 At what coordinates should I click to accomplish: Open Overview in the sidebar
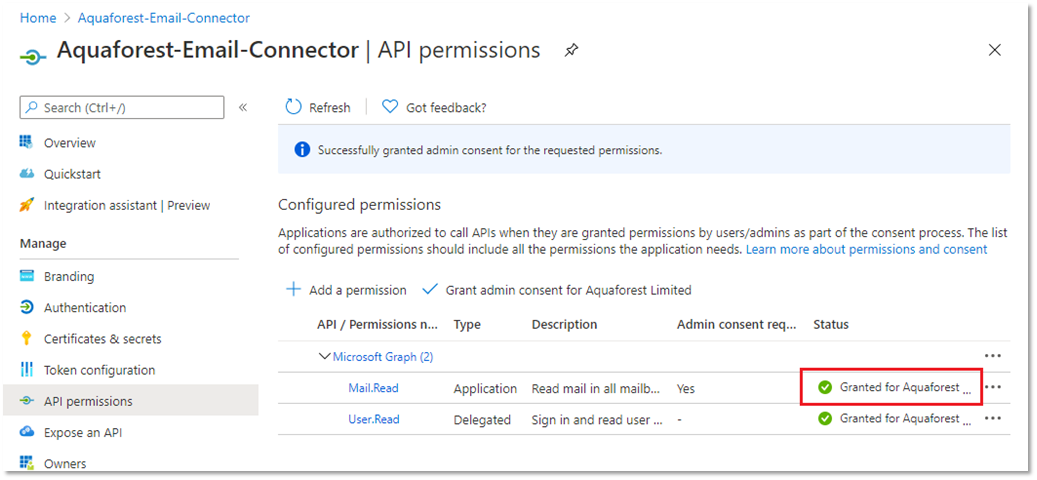(x=69, y=143)
